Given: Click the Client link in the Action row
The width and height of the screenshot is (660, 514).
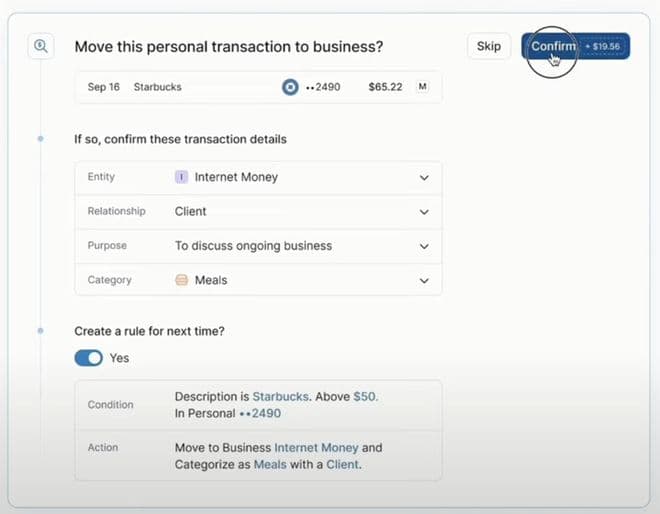Looking at the screenshot, I should [x=342, y=464].
